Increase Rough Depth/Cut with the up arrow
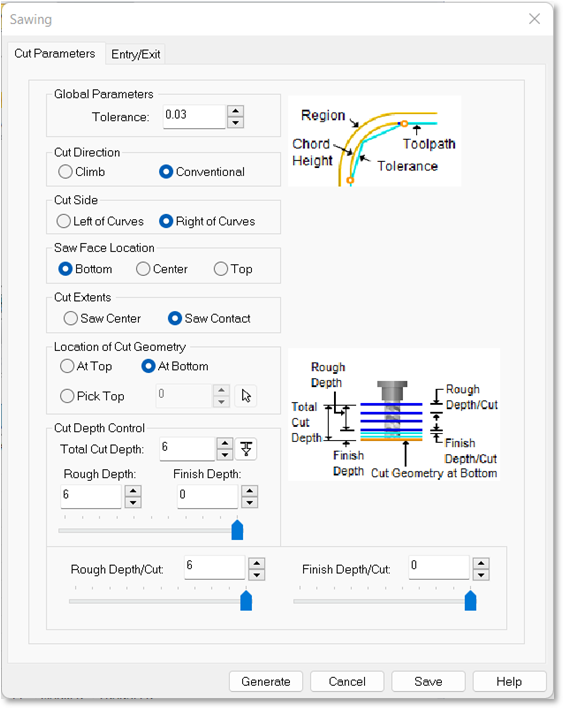This screenshot has width=563, height=708. pos(256,563)
